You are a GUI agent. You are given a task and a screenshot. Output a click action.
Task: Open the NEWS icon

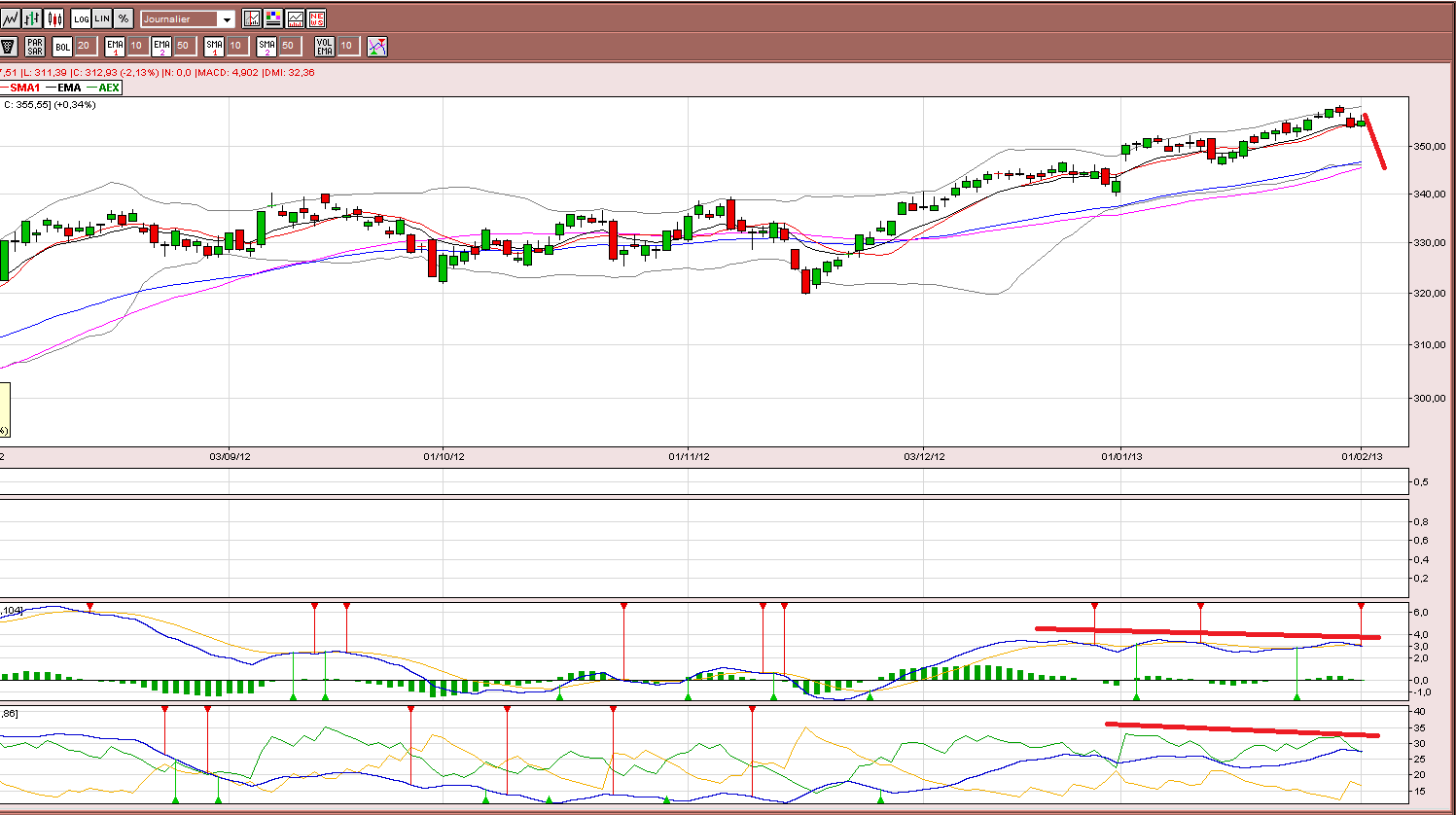click(316, 18)
